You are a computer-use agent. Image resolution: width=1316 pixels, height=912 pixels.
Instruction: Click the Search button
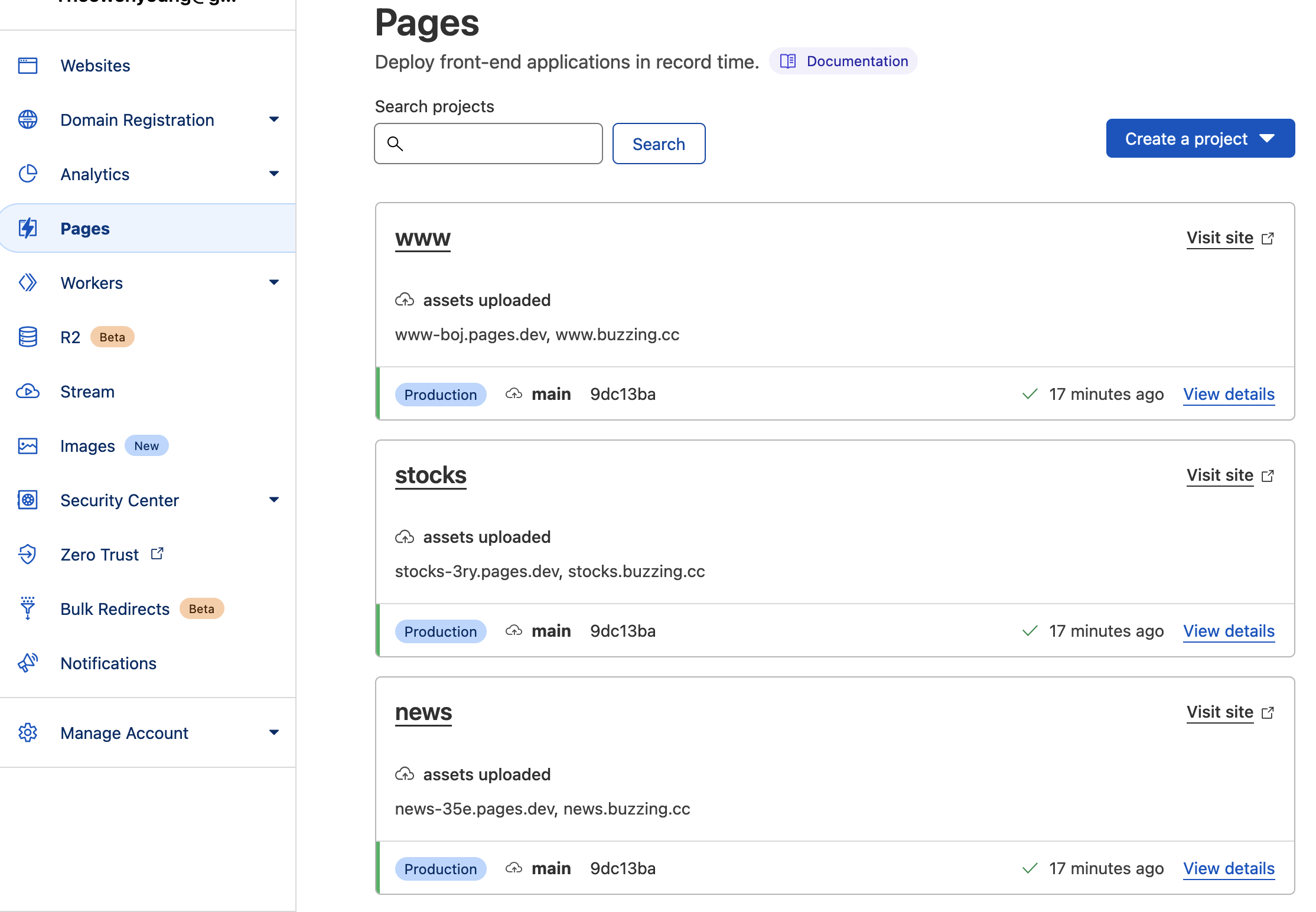coord(659,144)
